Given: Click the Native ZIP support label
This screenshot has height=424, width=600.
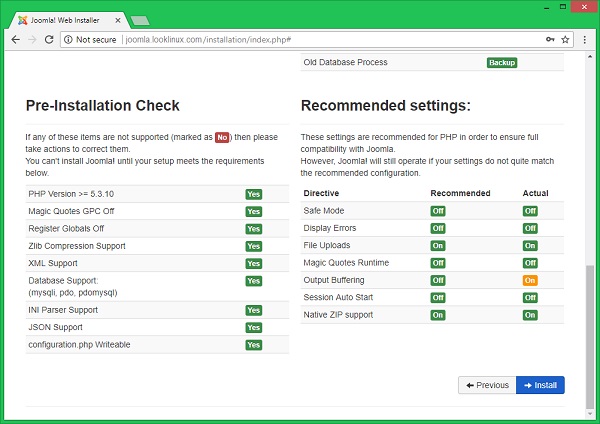Looking at the screenshot, I should pos(338,315).
